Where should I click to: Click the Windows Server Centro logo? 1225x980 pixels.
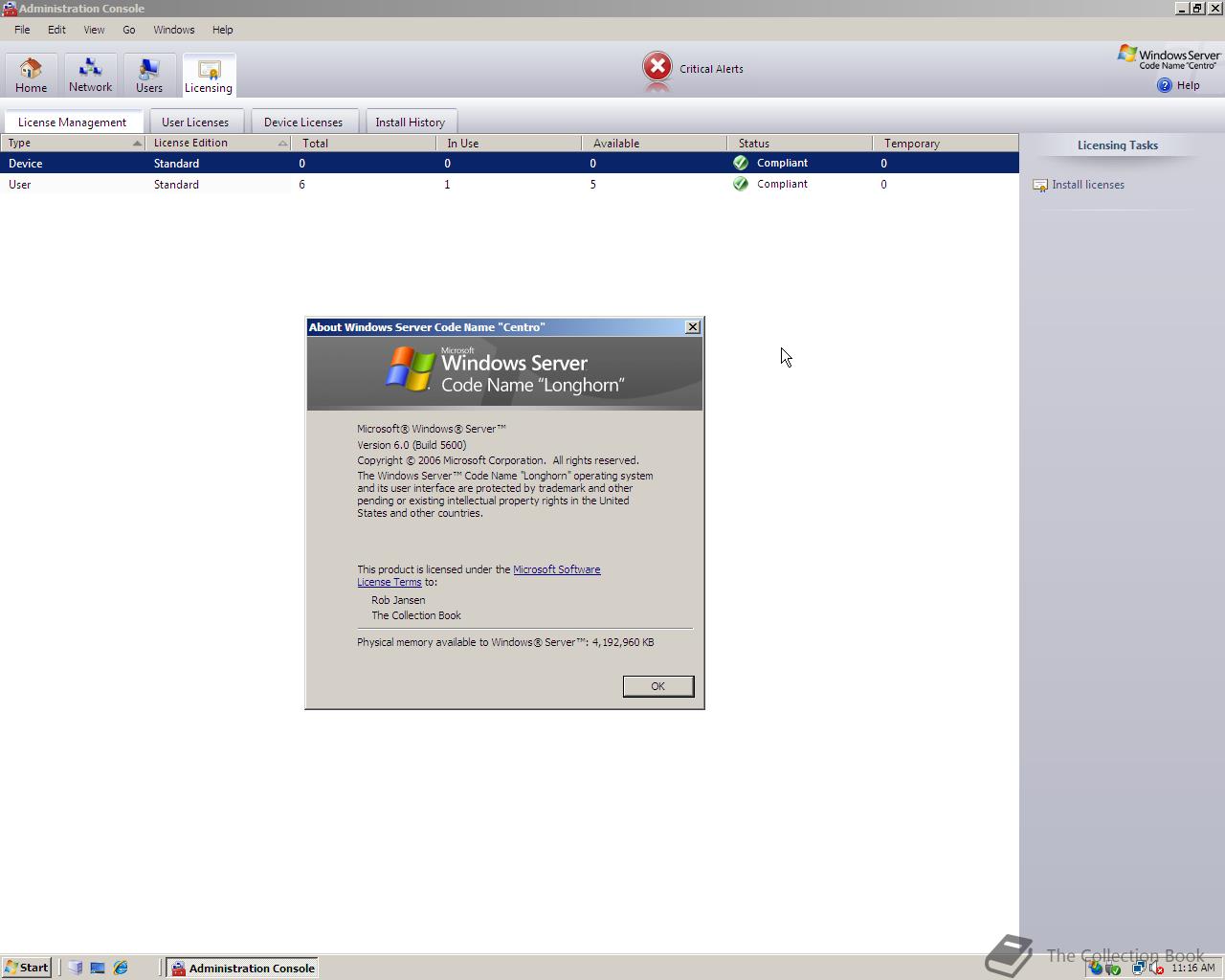coord(1169,57)
